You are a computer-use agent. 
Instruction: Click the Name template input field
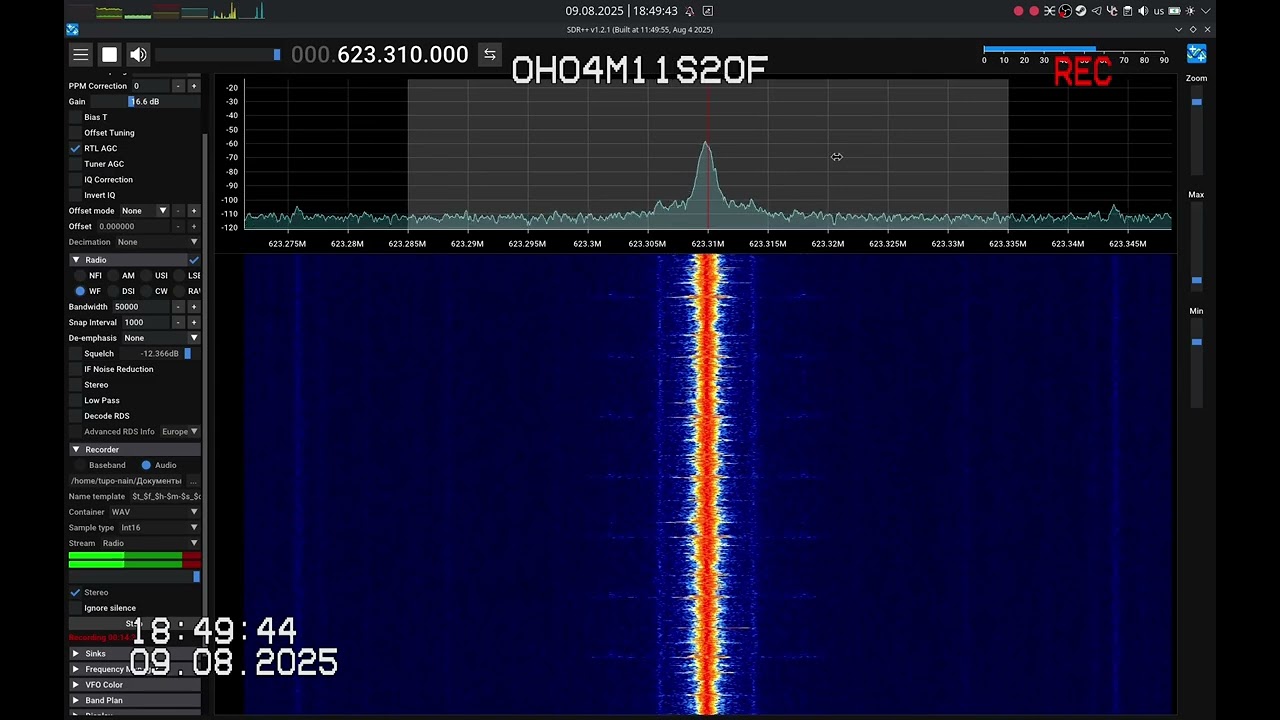tap(165, 497)
